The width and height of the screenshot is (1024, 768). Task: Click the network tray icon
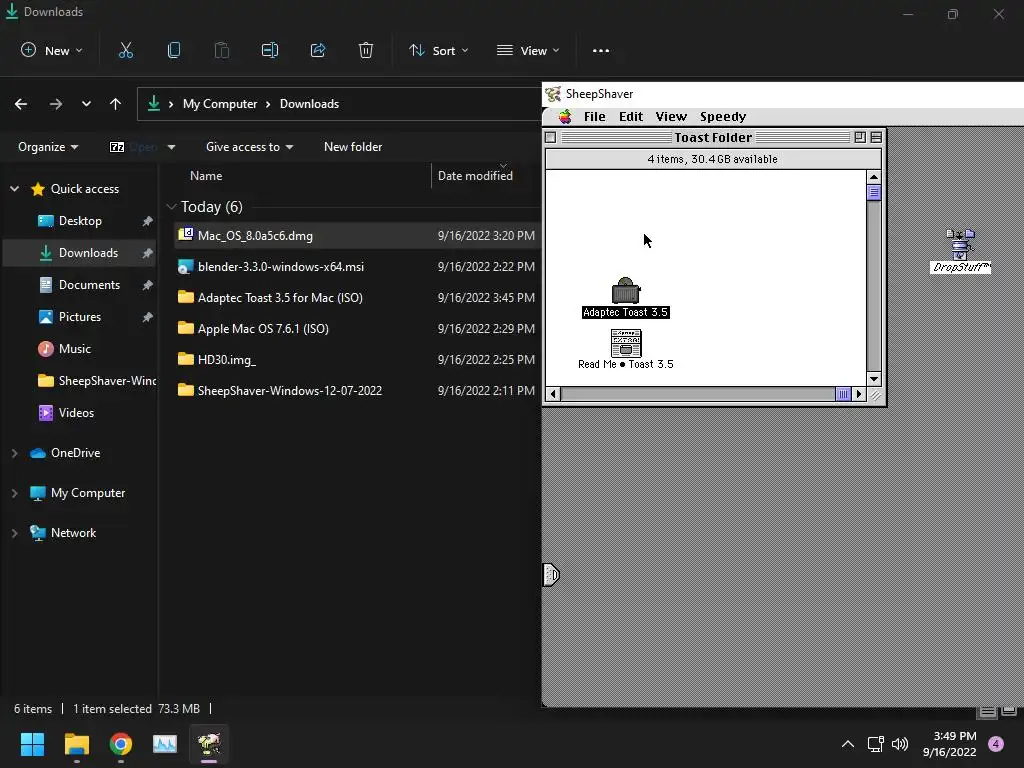click(x=875, y=744)
